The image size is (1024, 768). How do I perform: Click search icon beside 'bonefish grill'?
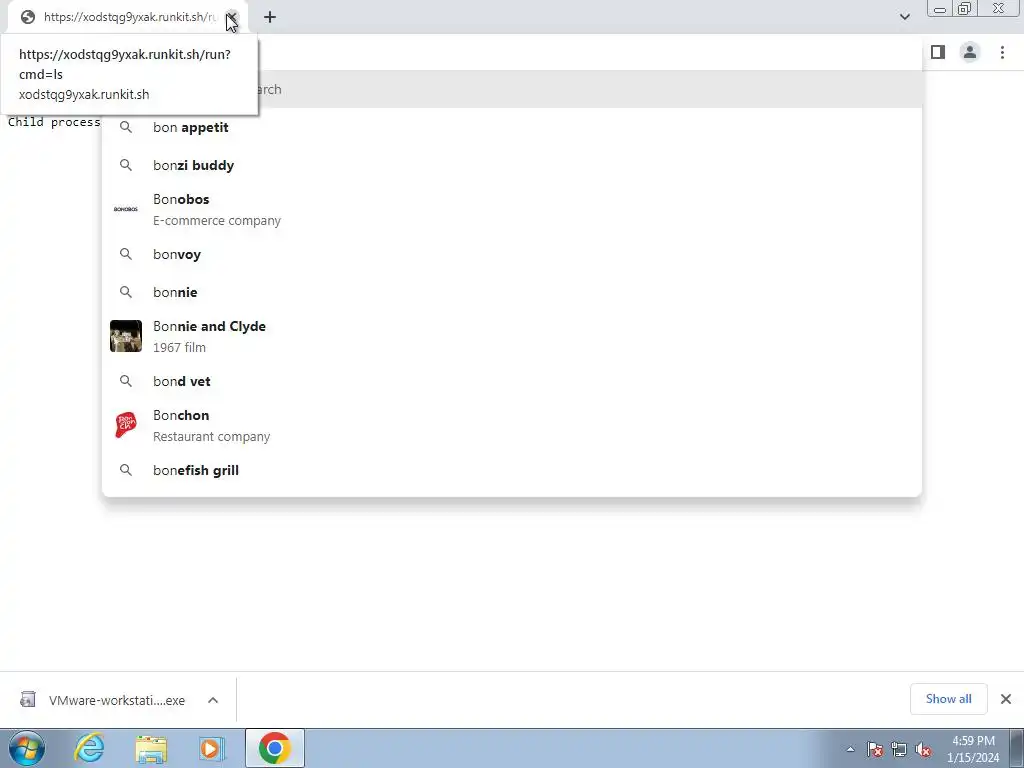pos(126,470)
